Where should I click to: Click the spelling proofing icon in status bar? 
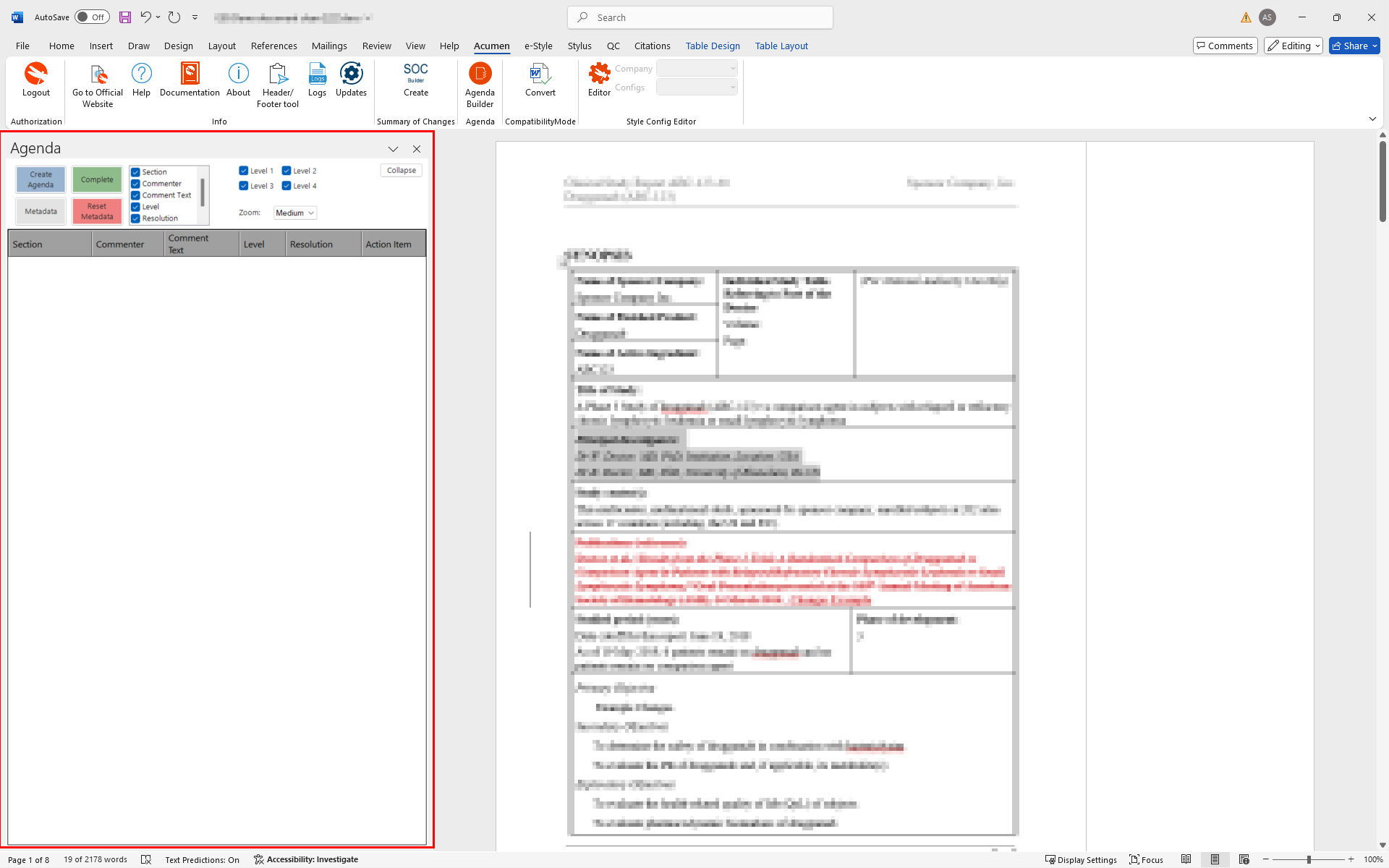click(146, 859)
